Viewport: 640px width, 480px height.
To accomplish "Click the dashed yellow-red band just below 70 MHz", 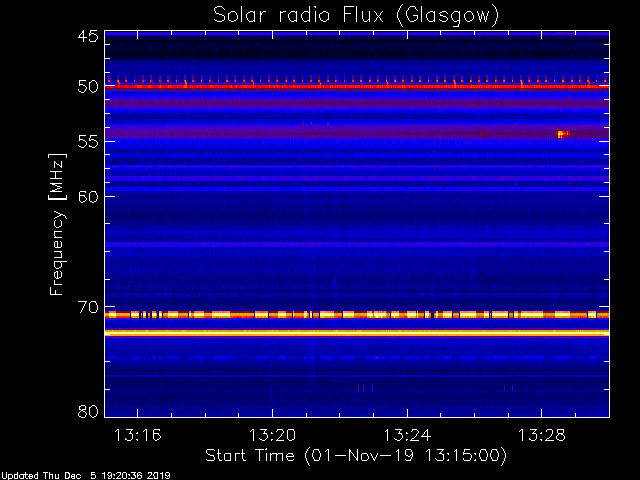I will point(357,315).
